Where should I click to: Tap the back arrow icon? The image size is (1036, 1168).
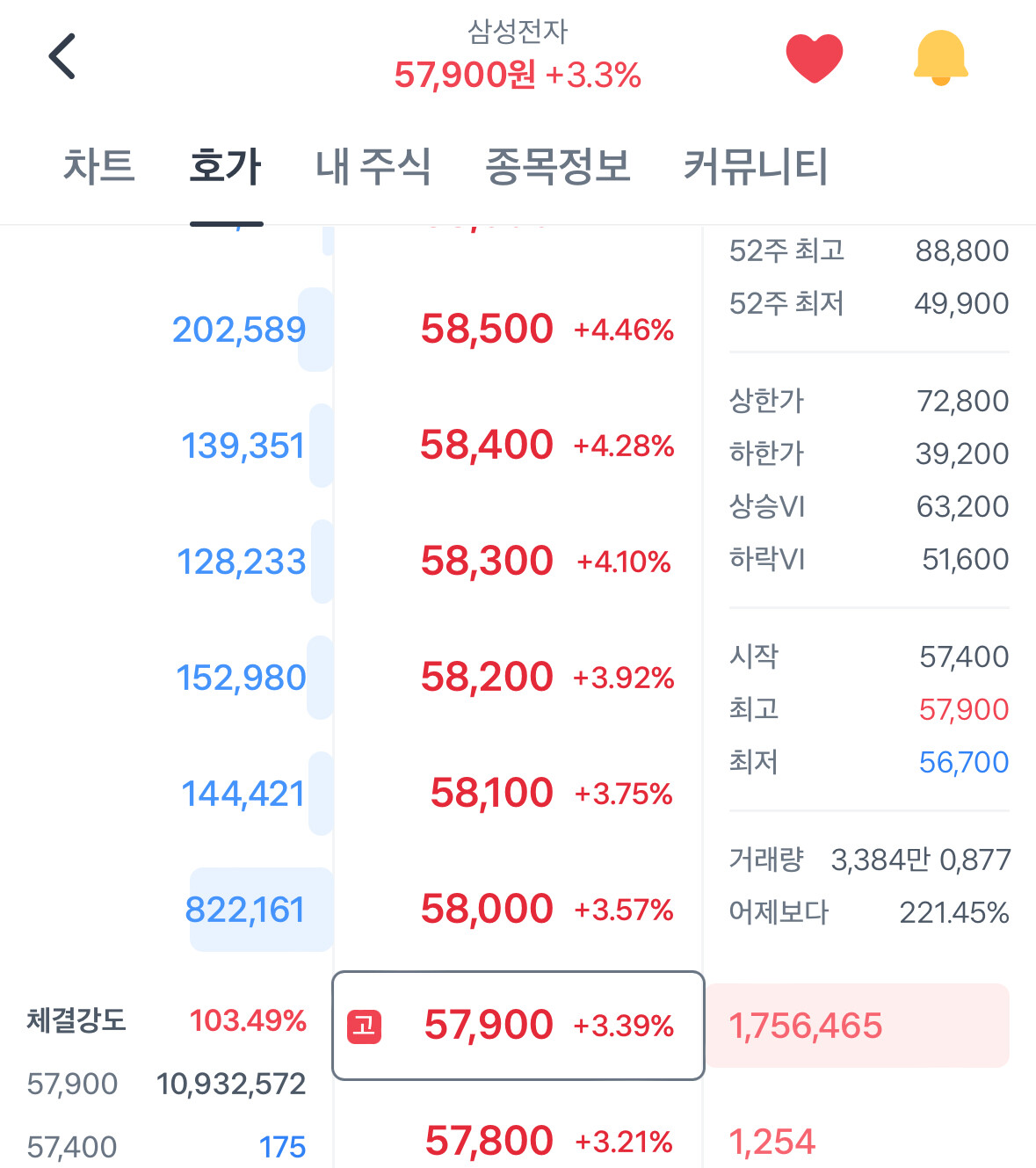(62, 57)
